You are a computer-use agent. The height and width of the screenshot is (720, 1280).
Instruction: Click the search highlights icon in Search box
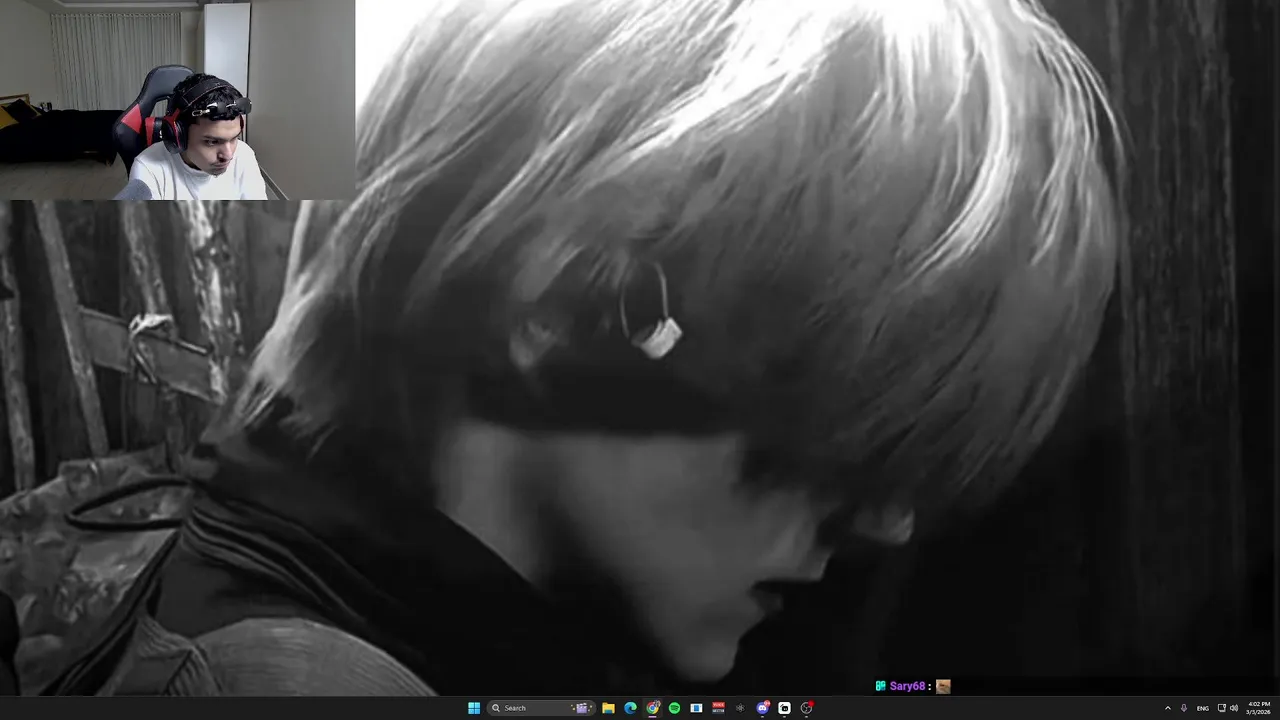pyautogui.click(x=582, y=708)
